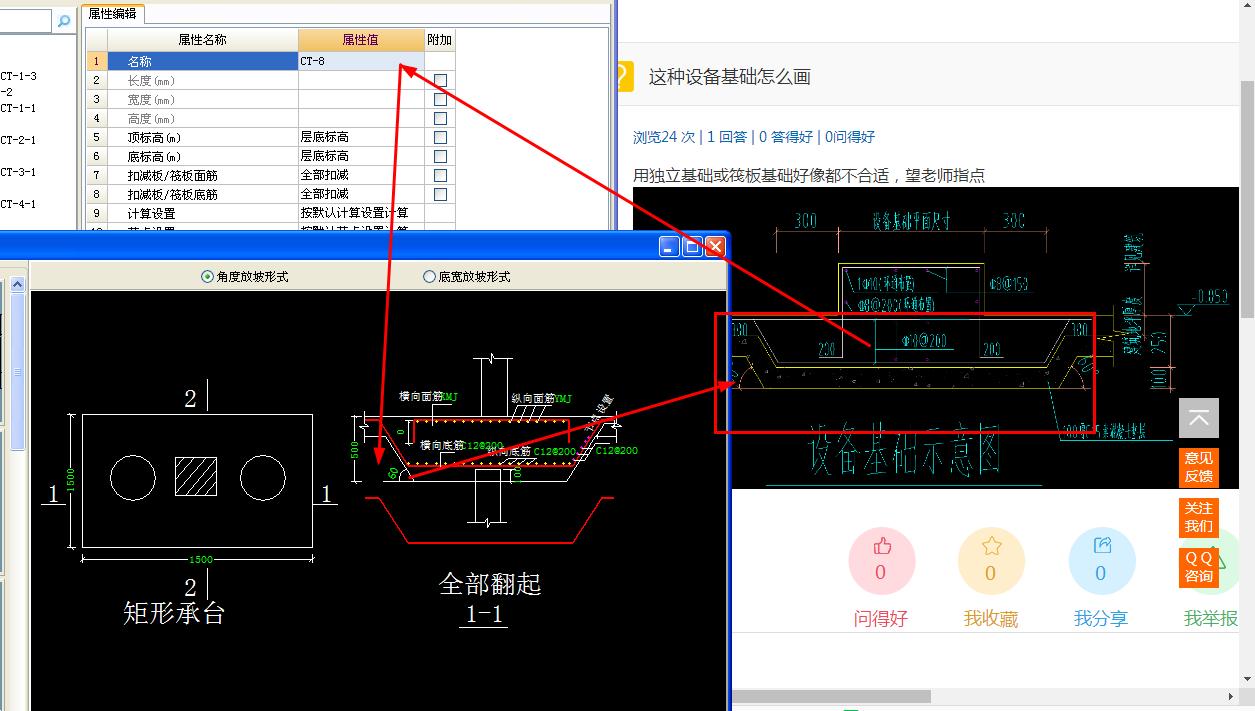Select the 长度(mm) property row
The width and height of the screenshot is (1255, 711).
(x=203, y=80)
